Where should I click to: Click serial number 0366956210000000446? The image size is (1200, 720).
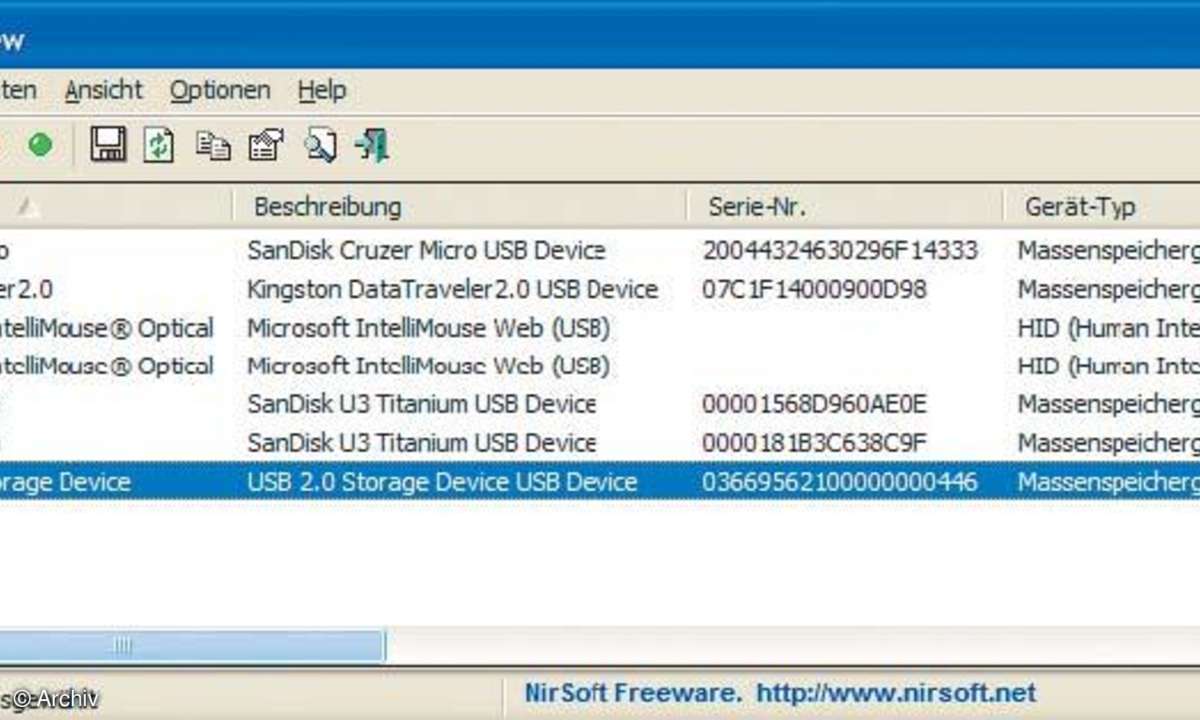click(839, 481)
